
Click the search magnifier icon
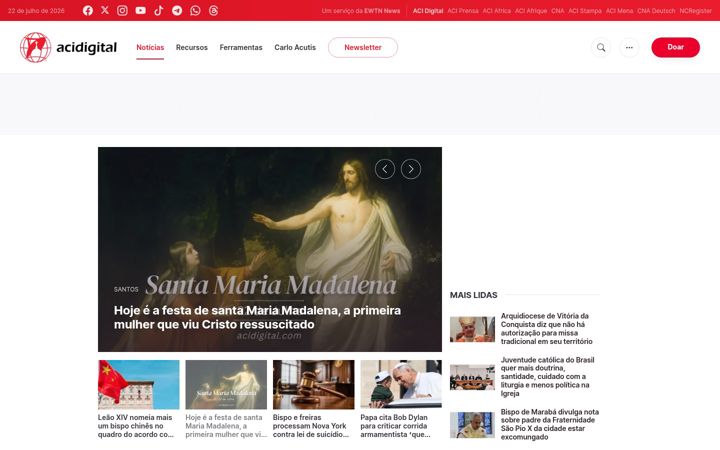[601, 47]
